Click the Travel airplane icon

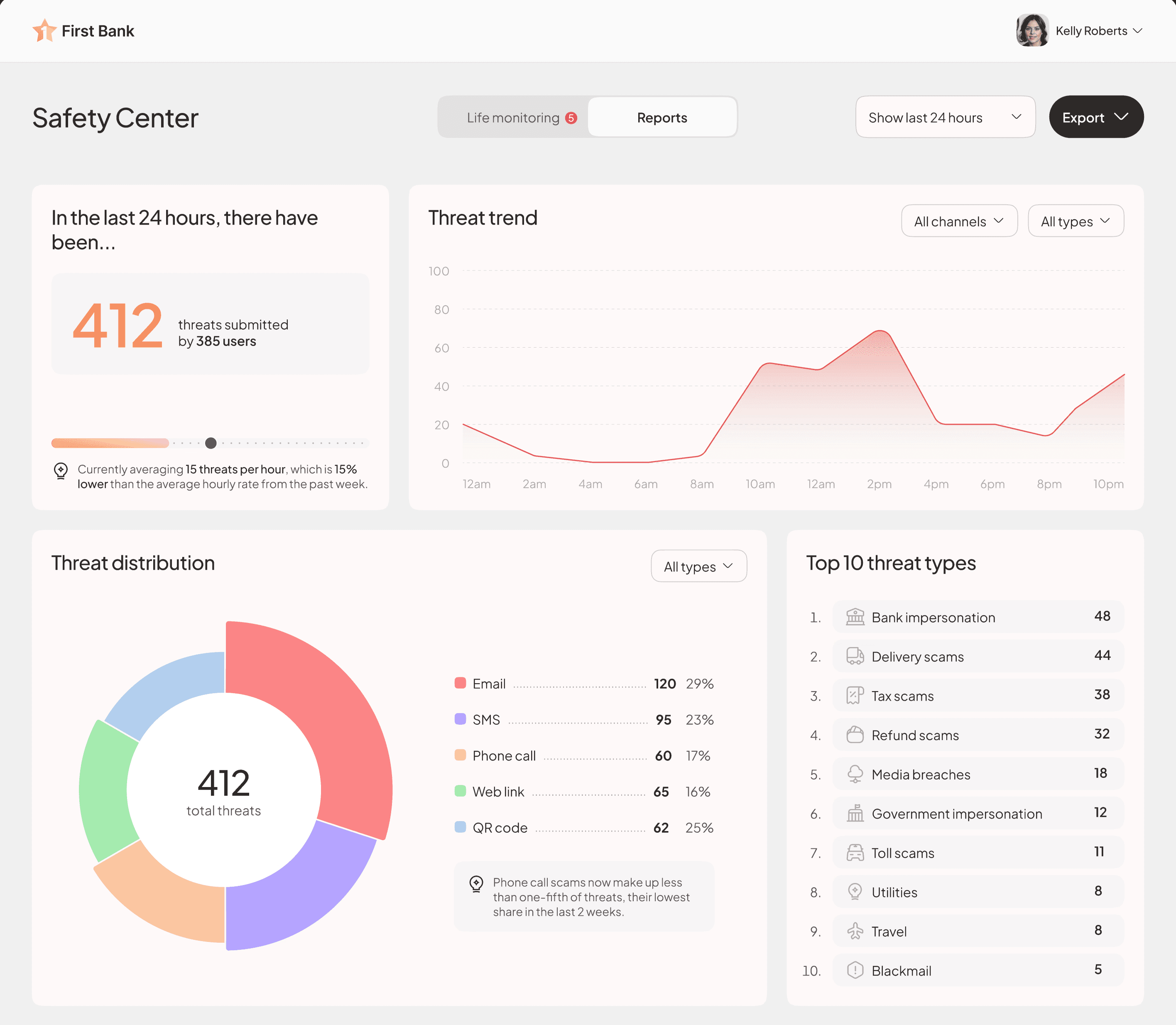point(855,931)
